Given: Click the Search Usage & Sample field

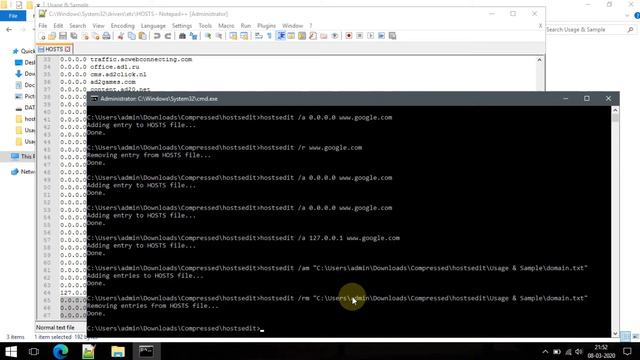Looking at the screenshot, I should click(590, 29).
